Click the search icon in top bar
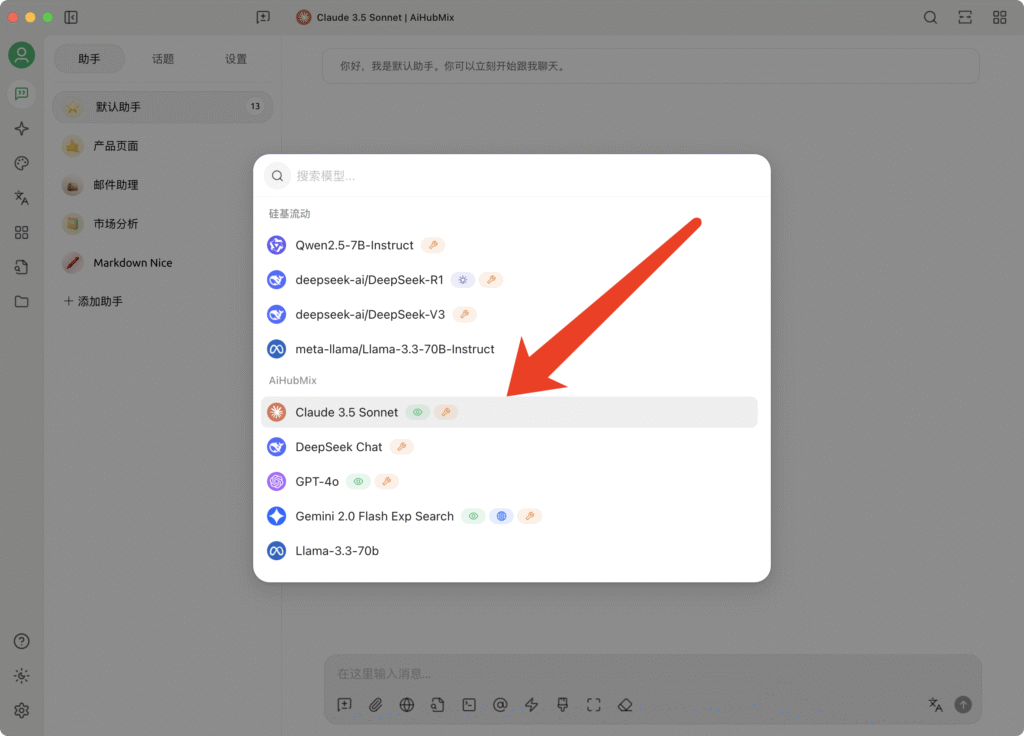The image size is (1024, 736). [x=930, y=17]
